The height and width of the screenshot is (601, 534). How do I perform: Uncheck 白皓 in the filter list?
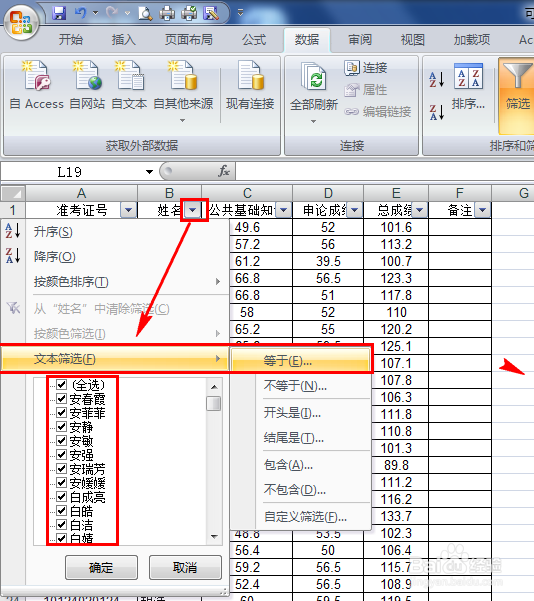tap(62, 511)
